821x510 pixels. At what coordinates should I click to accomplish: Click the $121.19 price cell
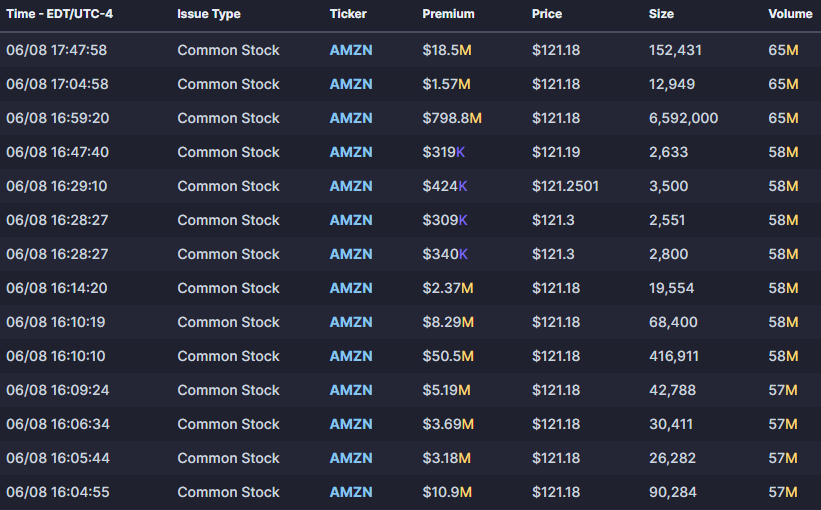pos(556,152)
